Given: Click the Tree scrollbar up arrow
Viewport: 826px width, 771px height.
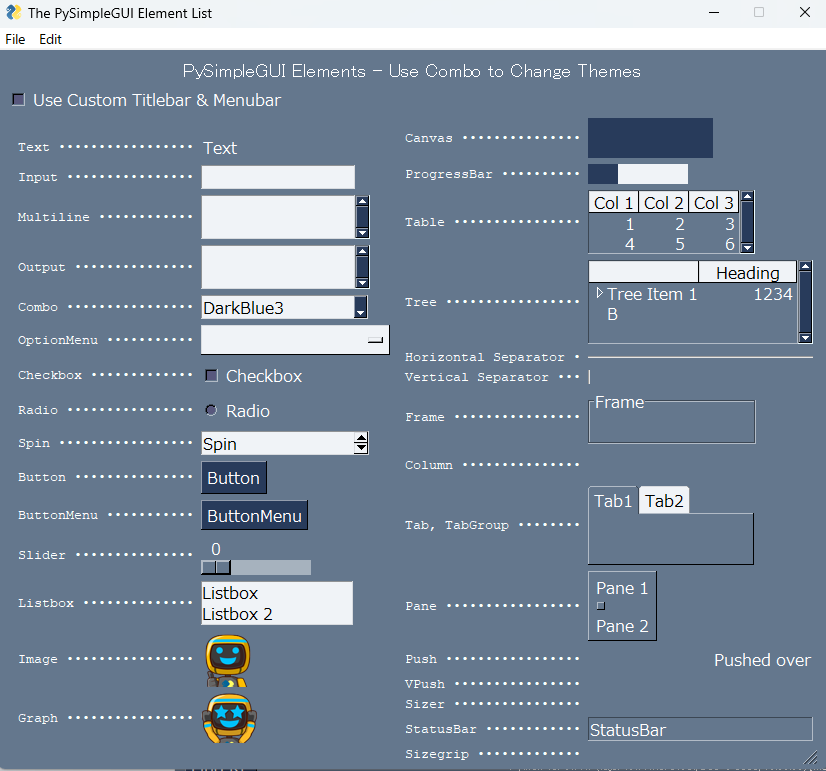Looking at the screenshot, I should pyautogui.click(x=806, y=269).
